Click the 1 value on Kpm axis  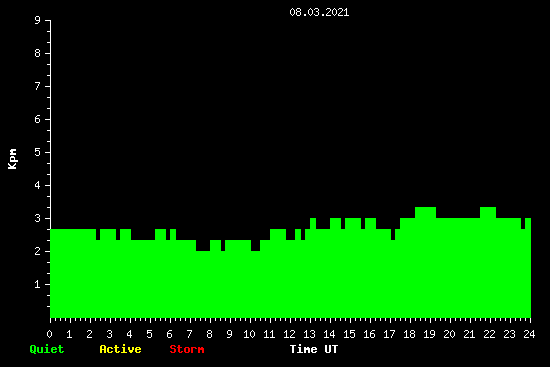pos(38,284)
